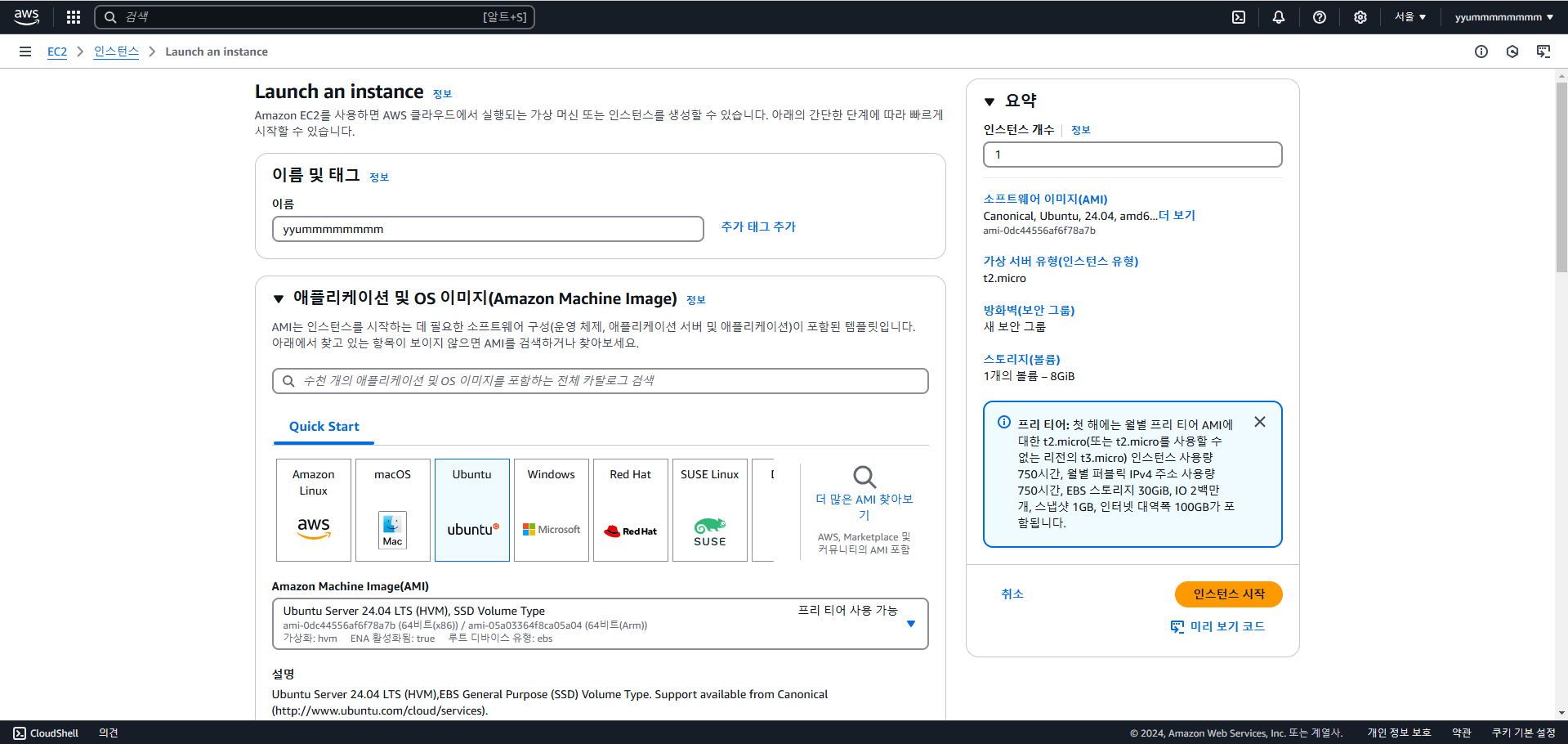Click the 이름 name input field
The image size is (1568, 744).
coord(488,229)
